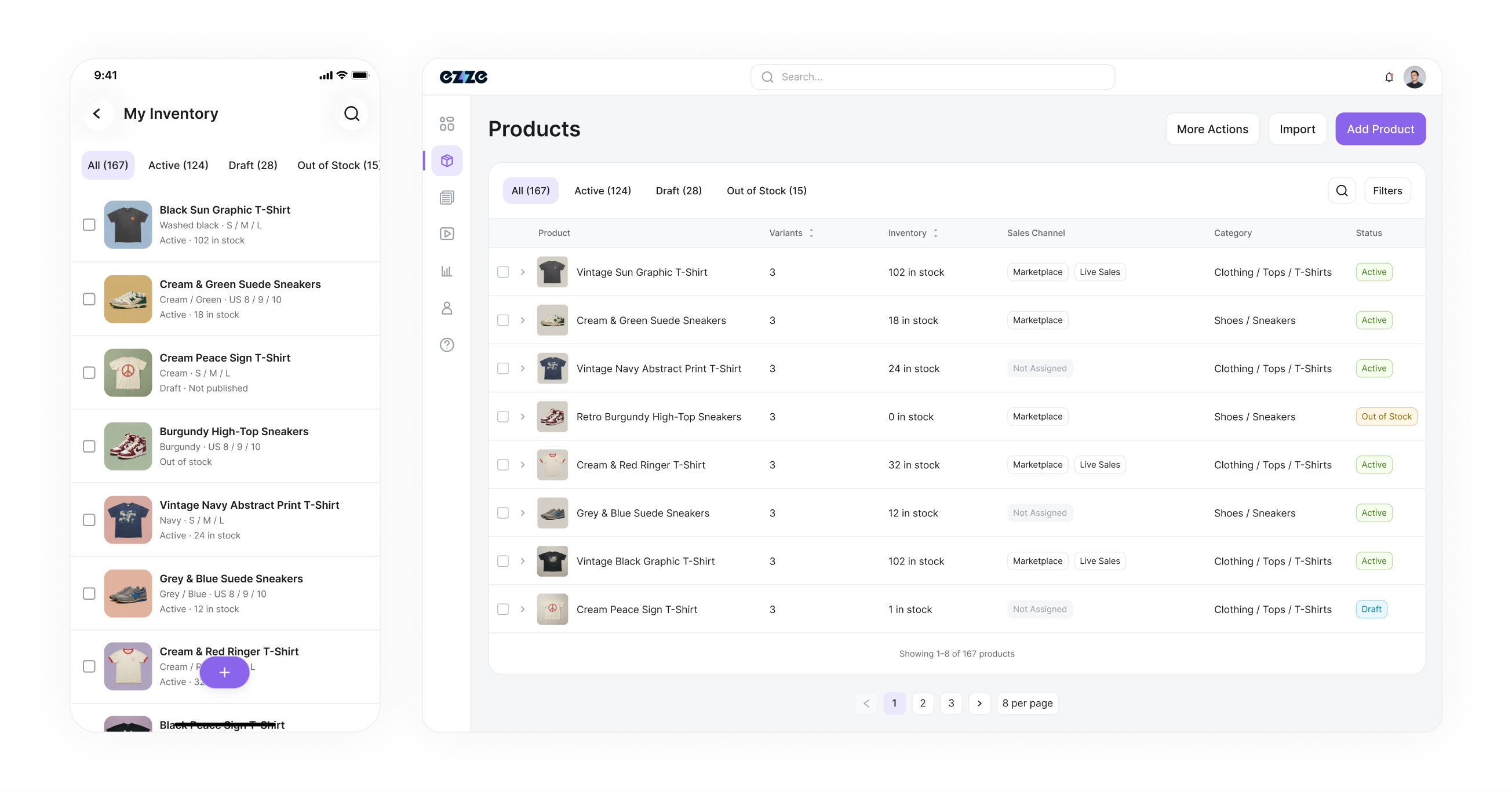Go to page 2 in pagination
Viewport: 1512px width, 791px height.
(923, 703)
